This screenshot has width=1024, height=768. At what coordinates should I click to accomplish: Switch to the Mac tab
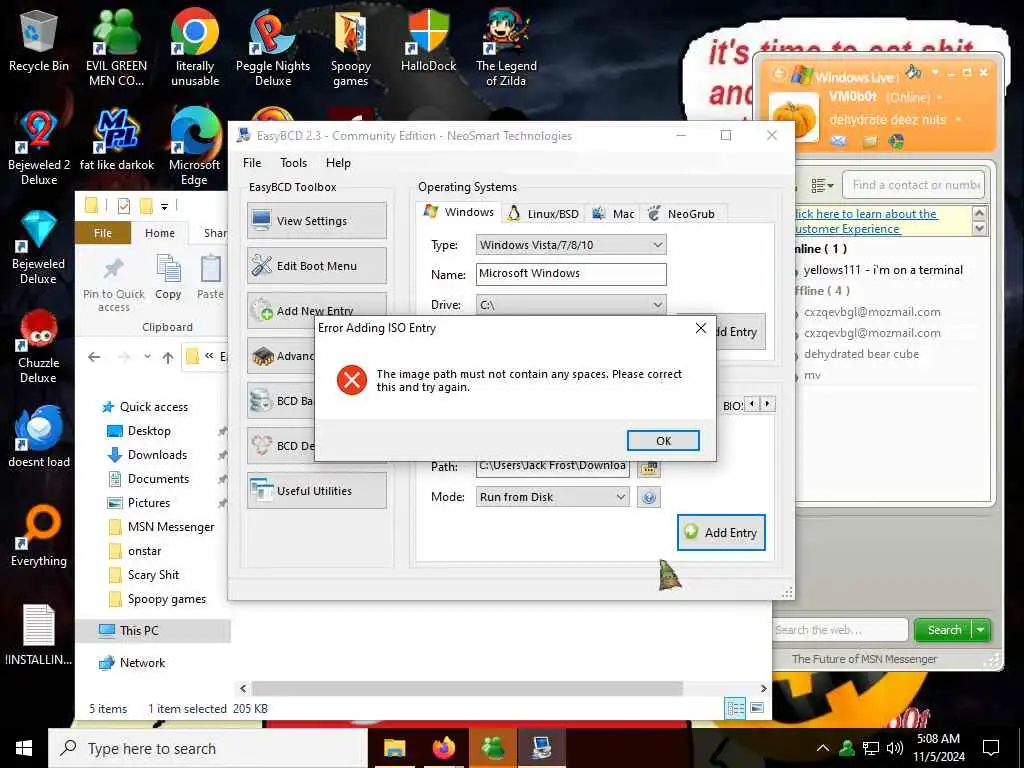tap(613, 214)
